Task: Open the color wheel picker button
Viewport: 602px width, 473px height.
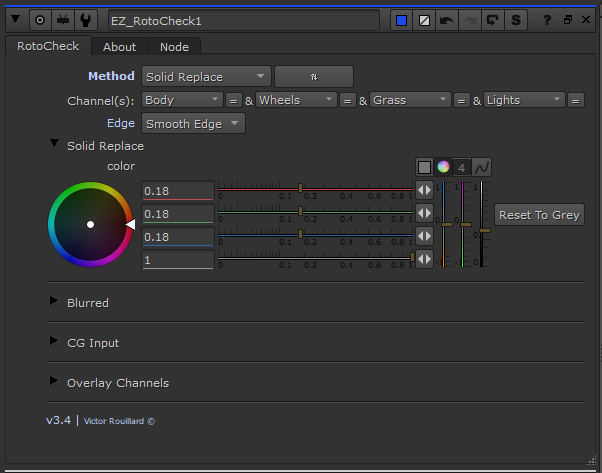Action: [443, 167]
